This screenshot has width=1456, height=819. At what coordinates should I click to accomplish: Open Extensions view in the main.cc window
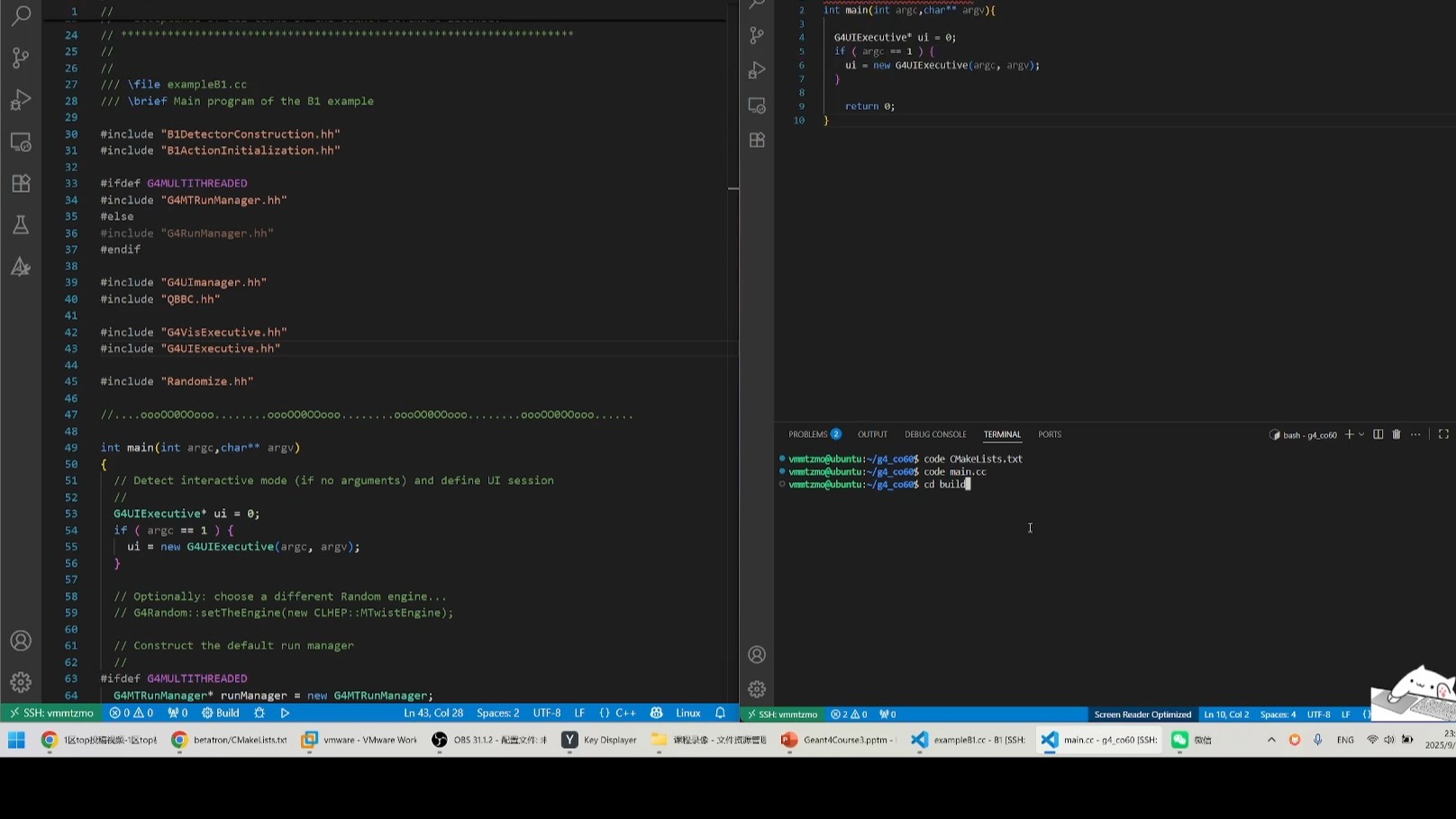tap(757, 141)
